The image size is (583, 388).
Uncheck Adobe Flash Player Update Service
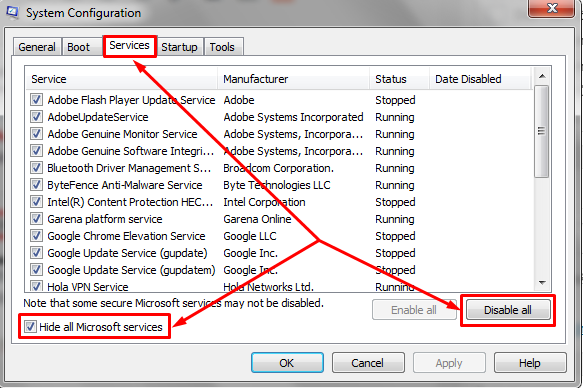click(36, 100)
